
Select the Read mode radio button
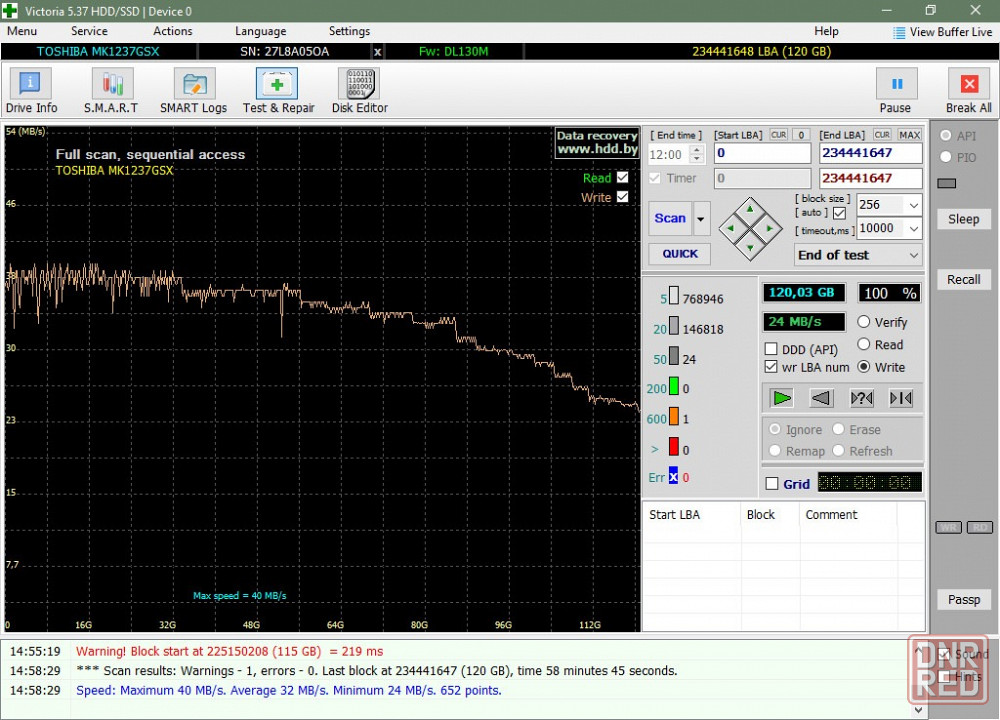pos(864,344)
